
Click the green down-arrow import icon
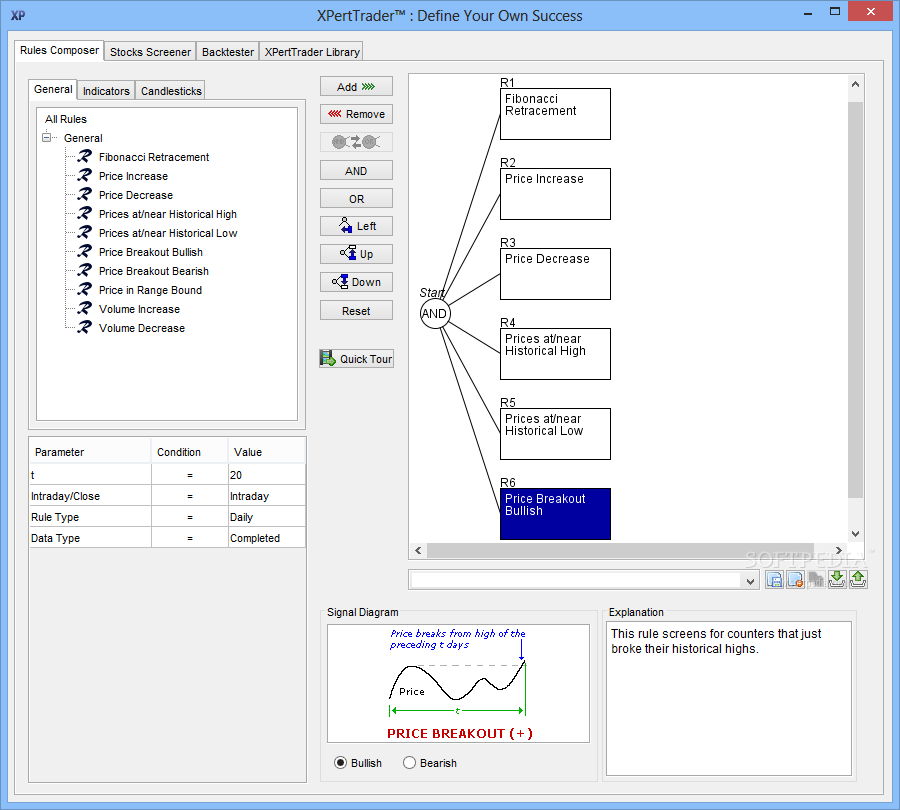(837, 580)
